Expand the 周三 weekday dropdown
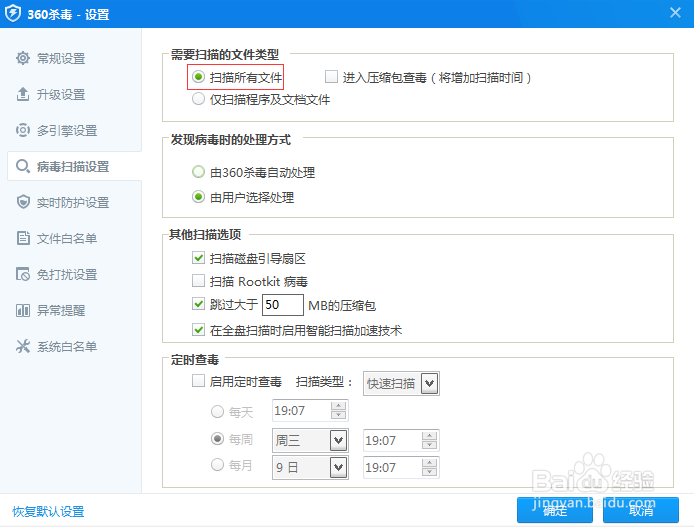694x527 pixels. [x=337, y=440]
